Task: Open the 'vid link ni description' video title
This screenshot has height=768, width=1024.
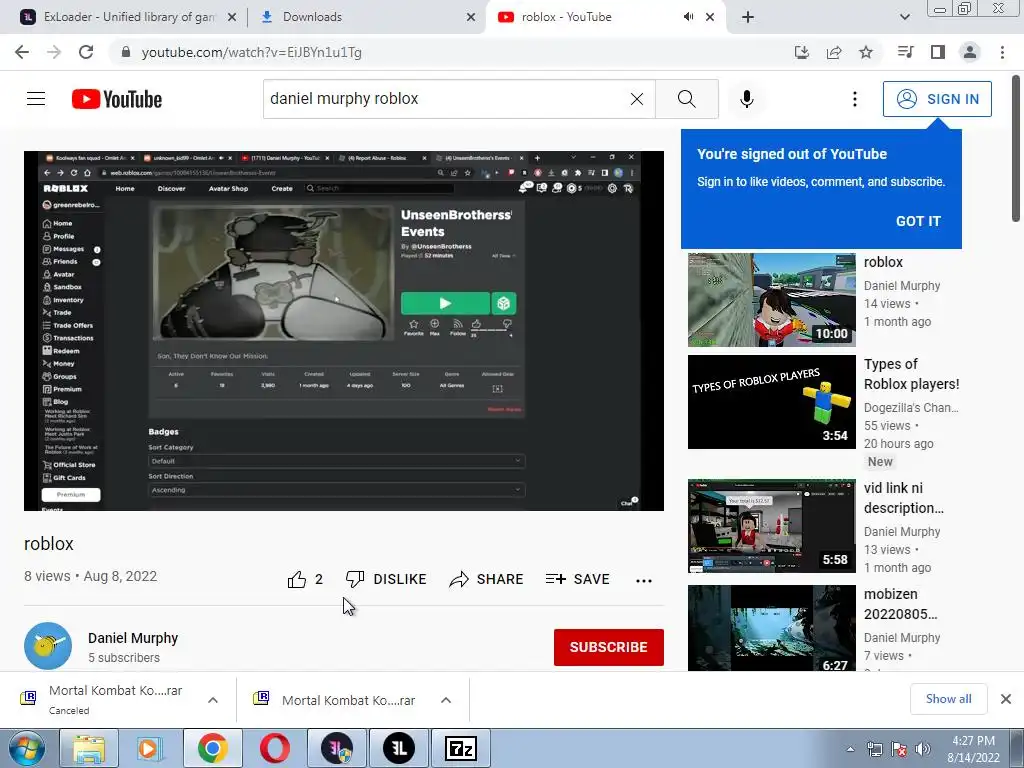Action: 904,498
